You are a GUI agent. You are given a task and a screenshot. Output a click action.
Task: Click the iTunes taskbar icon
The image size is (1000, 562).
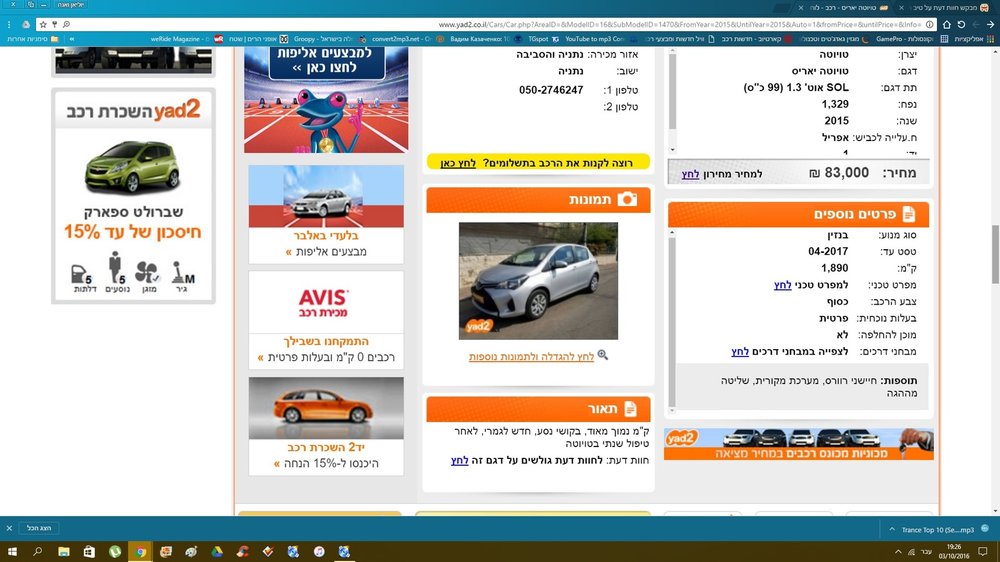319,552
